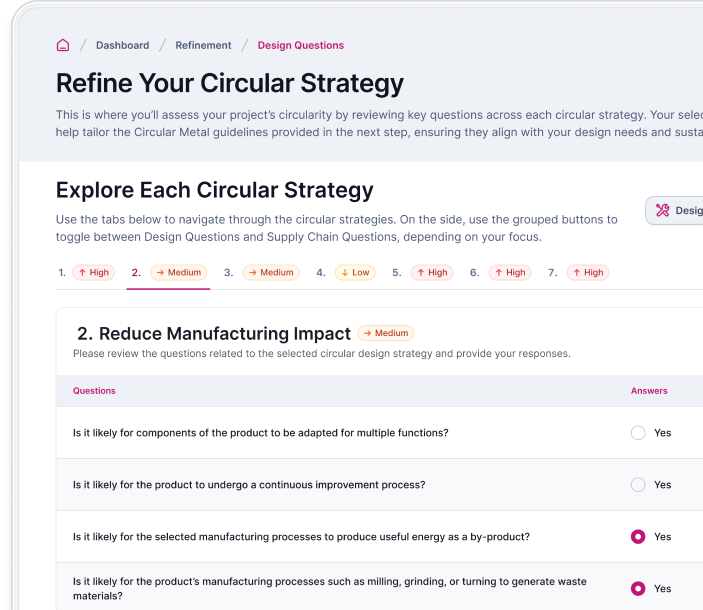Click the Design Questions breadcrumb

tap(300, 45)
